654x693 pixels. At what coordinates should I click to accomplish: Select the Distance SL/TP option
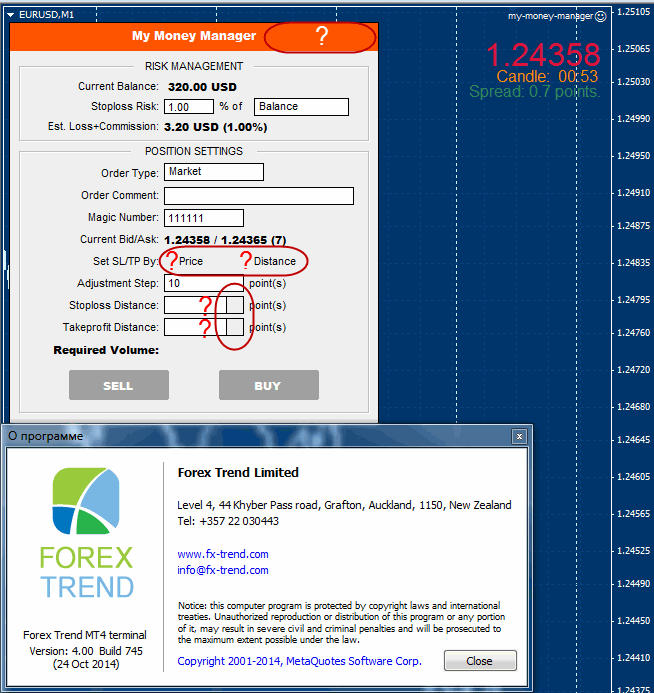pyautogui.click(x=274, y=261)
